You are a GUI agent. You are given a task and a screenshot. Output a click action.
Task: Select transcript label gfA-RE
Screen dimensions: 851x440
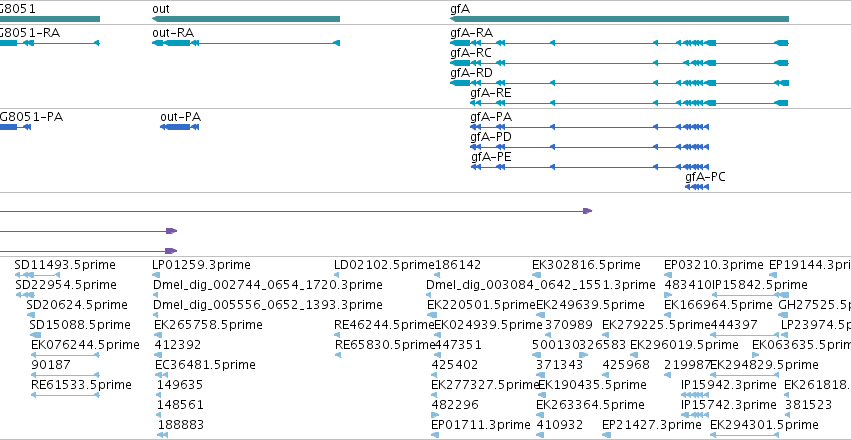[x=491, y=93]
